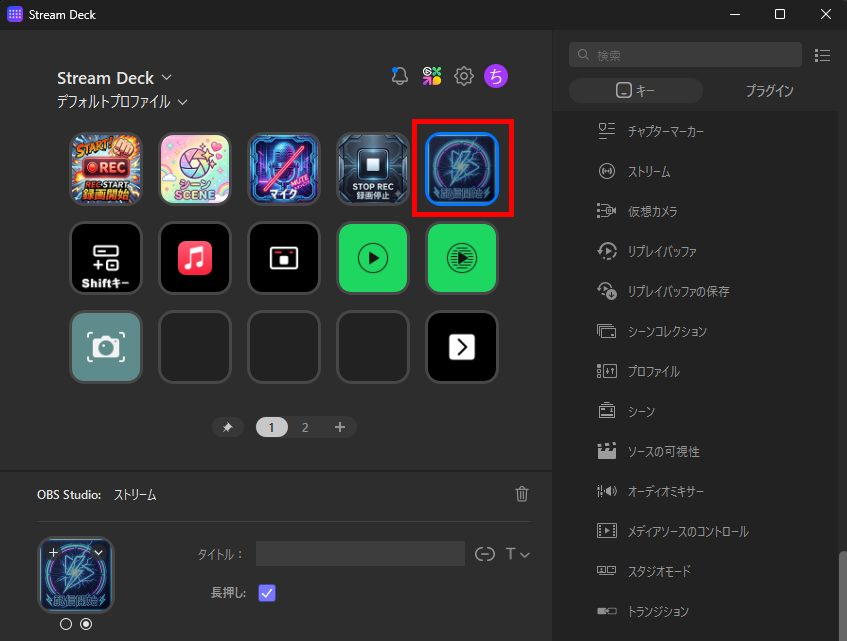Open key icon chevron menu in preview
The width and height of the screenshot is (847, 641).
click(98, 552)
